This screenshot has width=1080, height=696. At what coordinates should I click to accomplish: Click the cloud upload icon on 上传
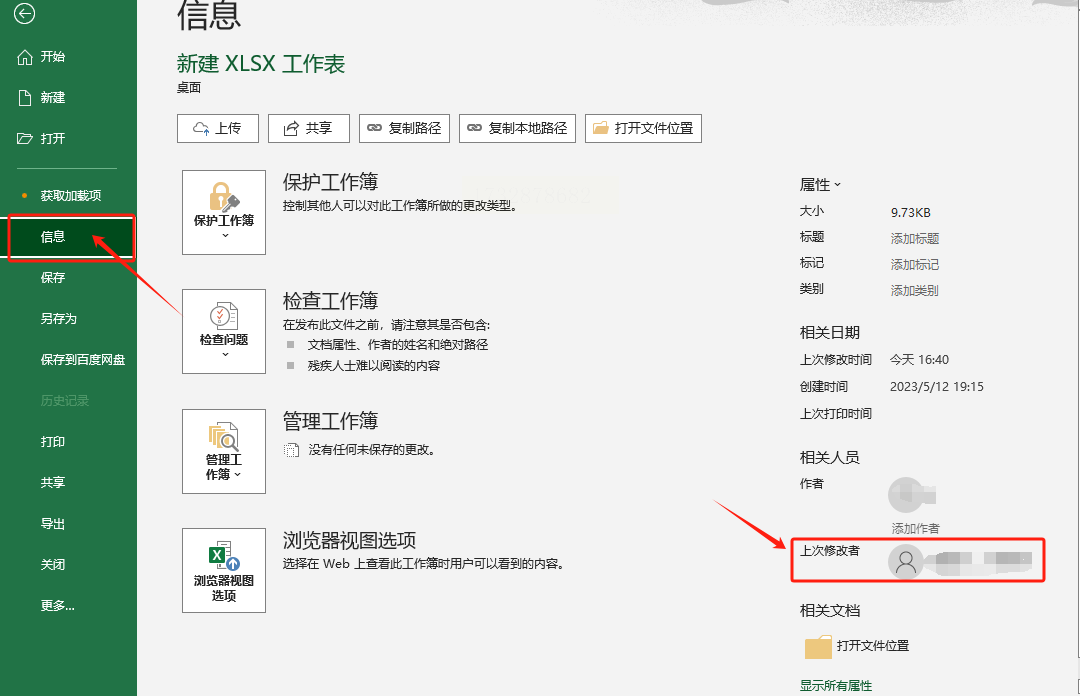pyautogui.click(x=201, y=129)
